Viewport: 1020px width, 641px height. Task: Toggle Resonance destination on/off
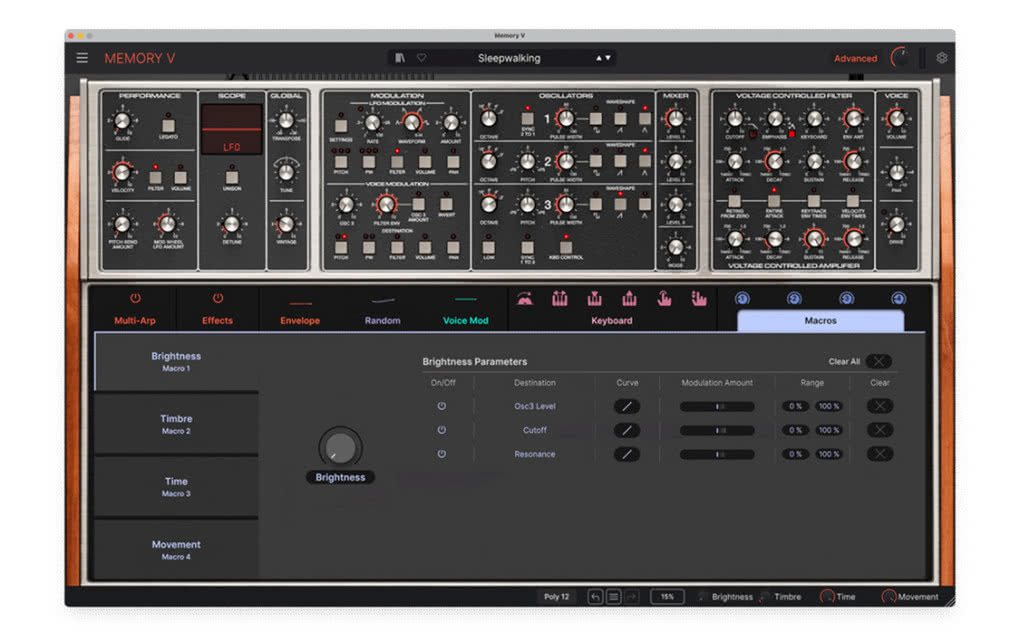442,454
